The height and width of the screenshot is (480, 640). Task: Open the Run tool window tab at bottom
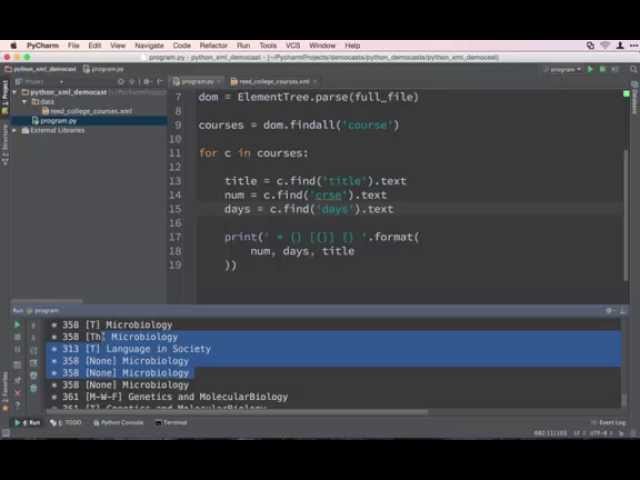[28, 422]
